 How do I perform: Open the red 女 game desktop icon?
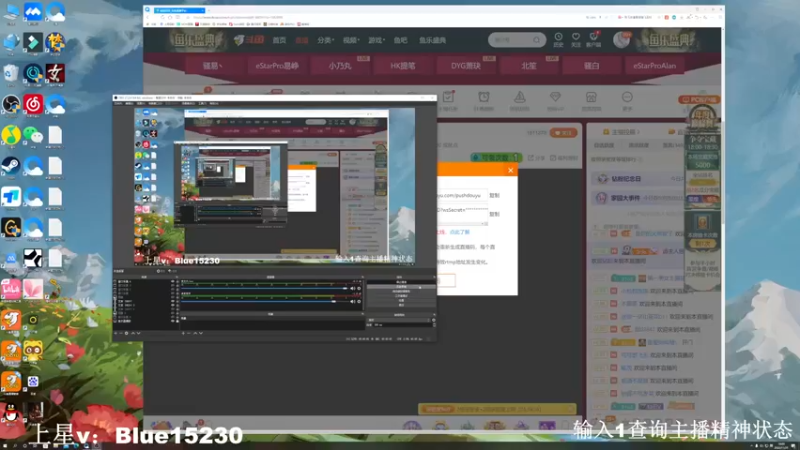(55, 73)
